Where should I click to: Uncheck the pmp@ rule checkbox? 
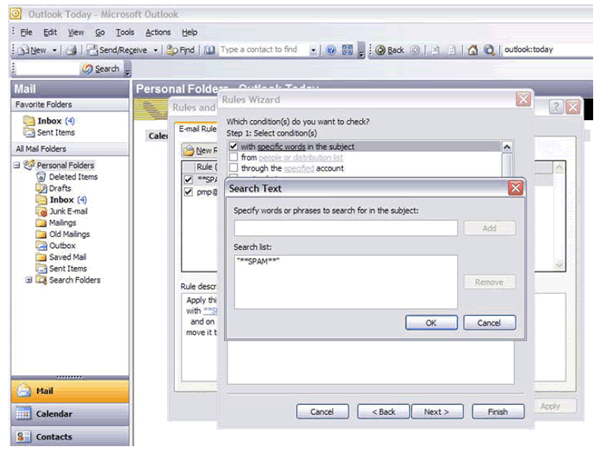[x=188, y=192]
